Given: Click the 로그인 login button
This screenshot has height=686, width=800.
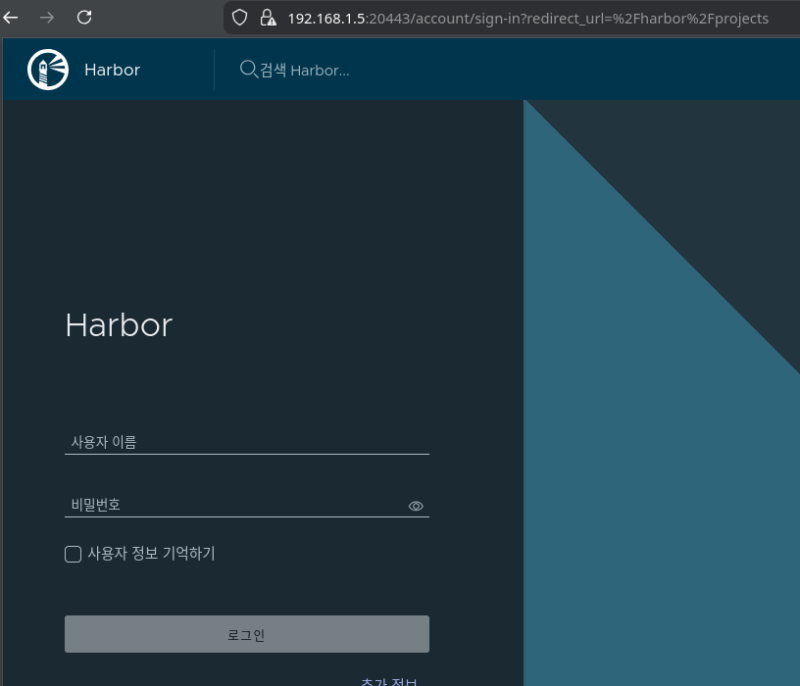Looking at the screenshot, I should (x=247, y=634).
